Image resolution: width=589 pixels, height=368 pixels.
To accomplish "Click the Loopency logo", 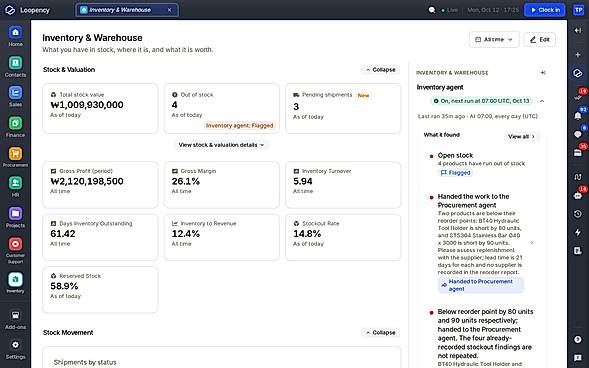I will point(10,10).
